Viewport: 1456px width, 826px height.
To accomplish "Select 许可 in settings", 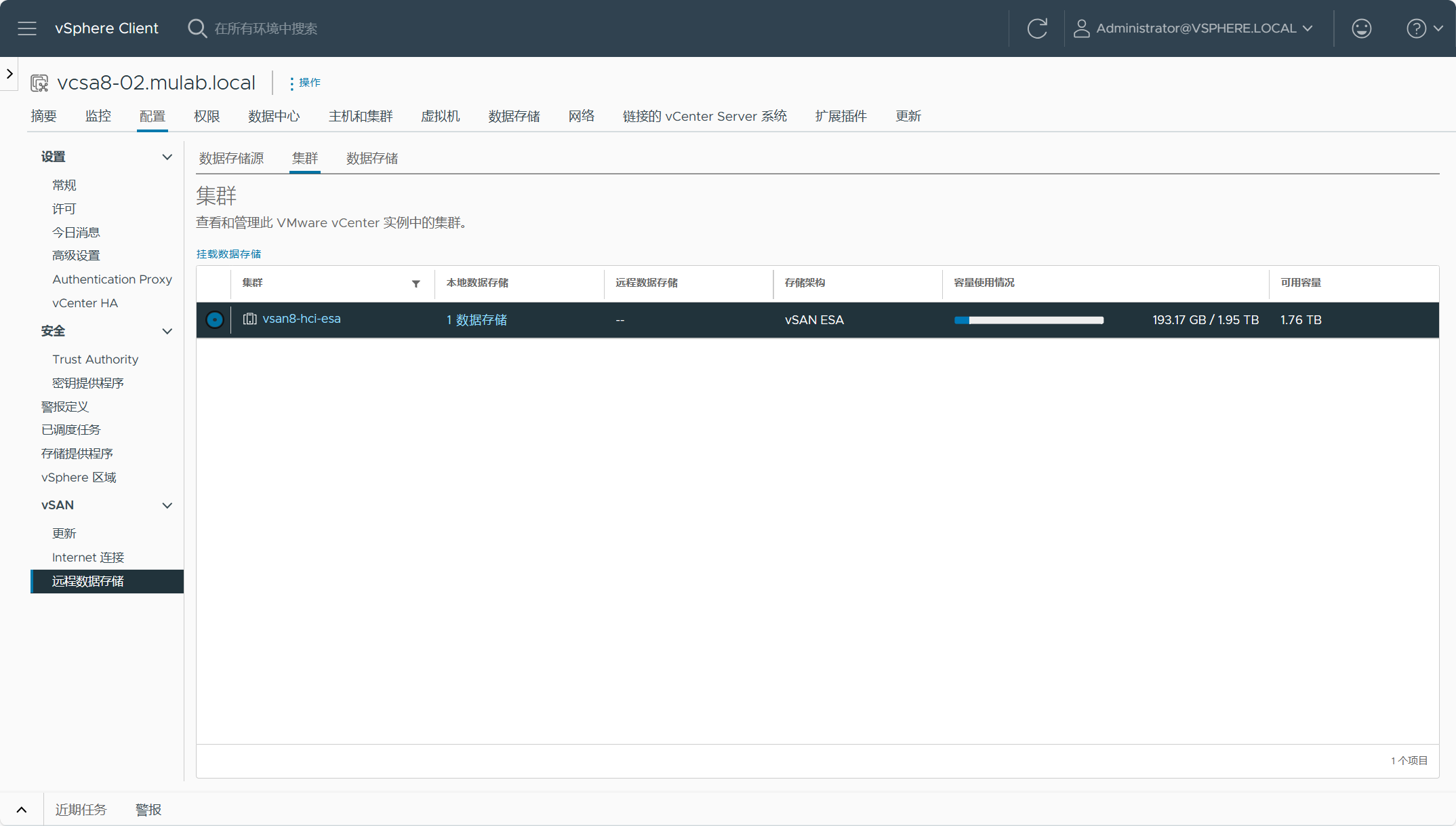I will pyautogui.click(x=64, y=209).
